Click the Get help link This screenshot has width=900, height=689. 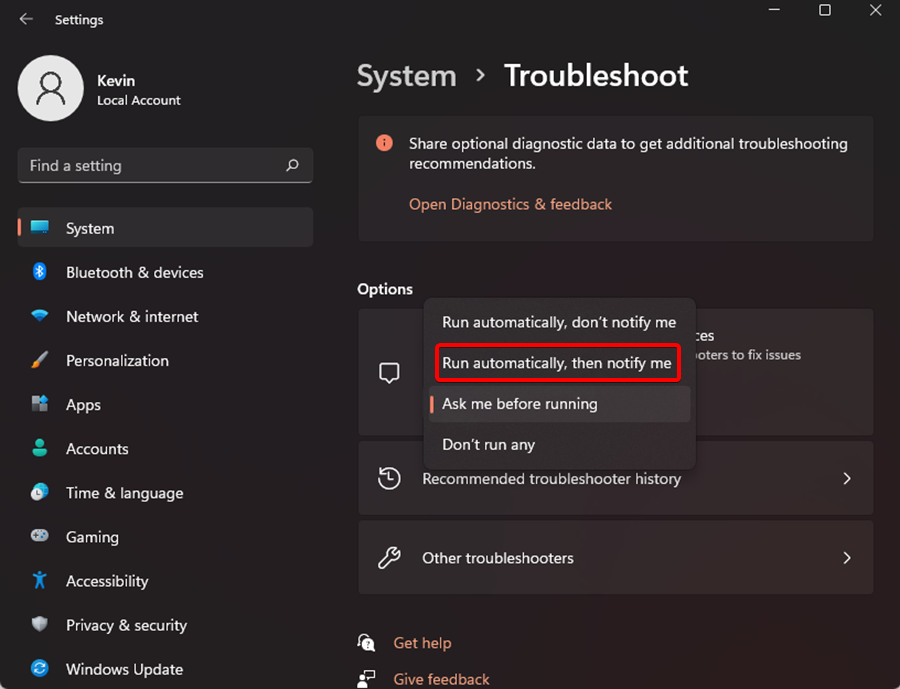pyautogui.click(x=422, y=642)
